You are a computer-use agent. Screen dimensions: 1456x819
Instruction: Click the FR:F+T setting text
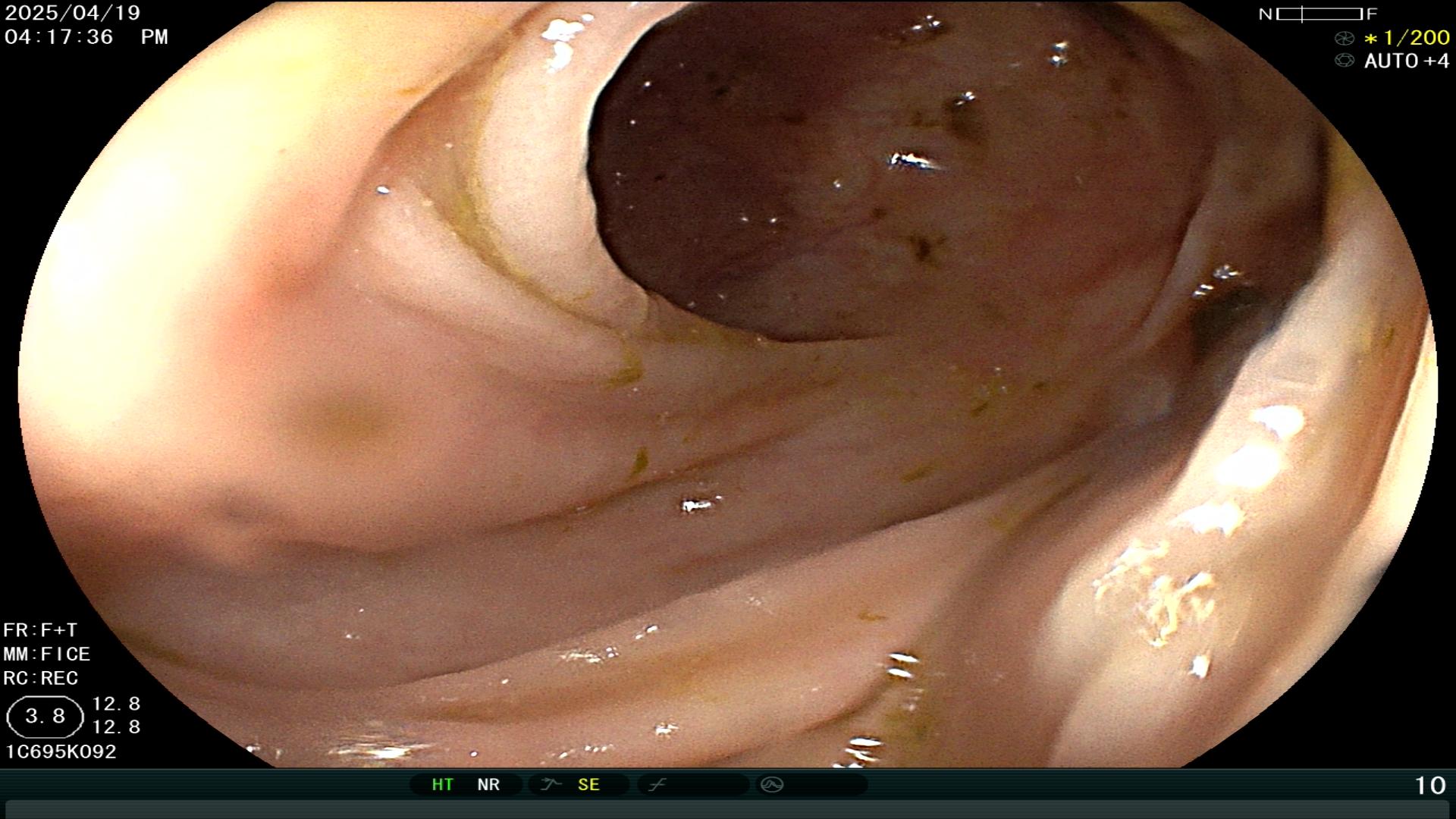click(x=40, y=630)
